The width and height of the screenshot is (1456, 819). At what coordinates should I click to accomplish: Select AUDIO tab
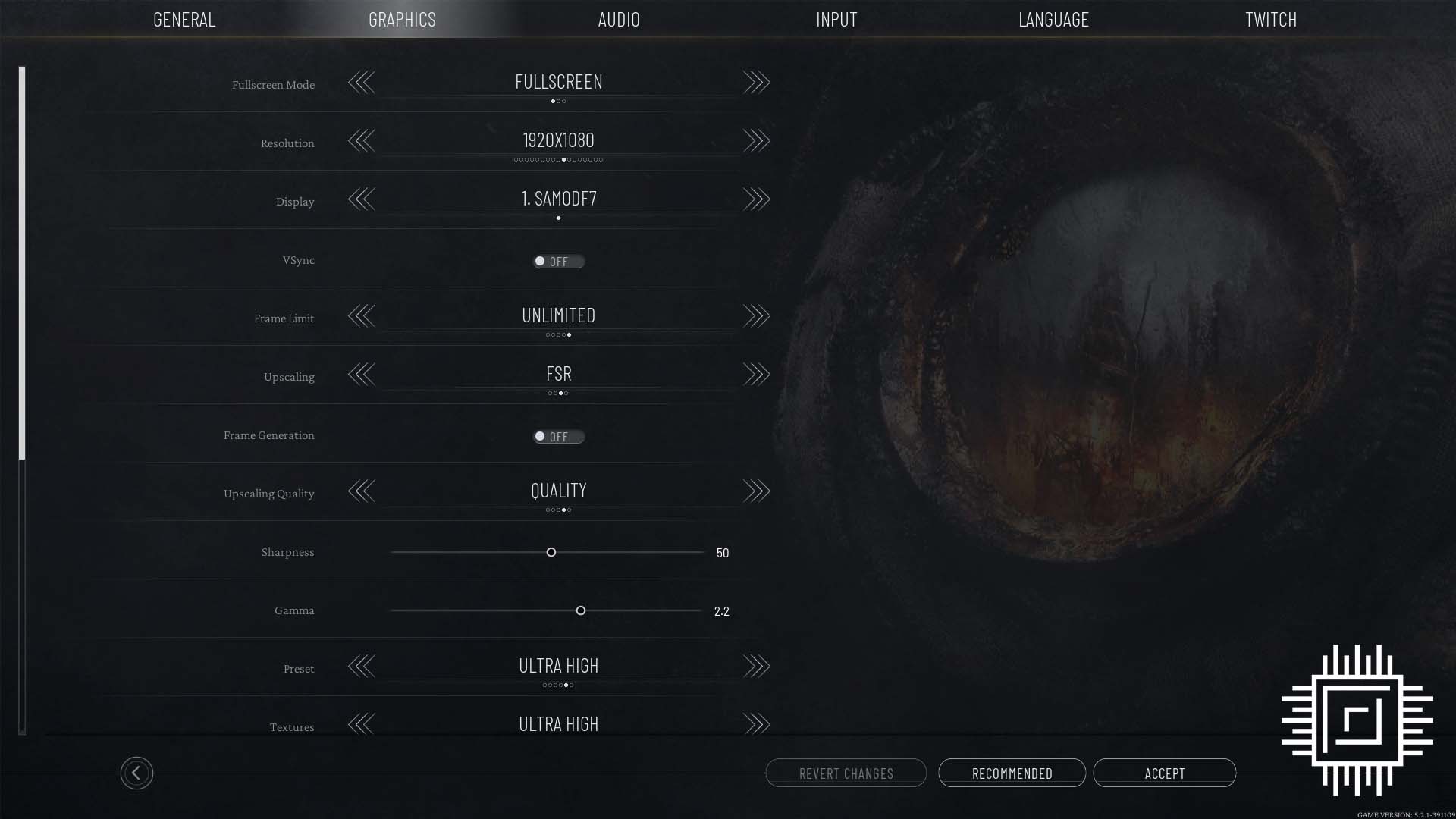point(619,19)
